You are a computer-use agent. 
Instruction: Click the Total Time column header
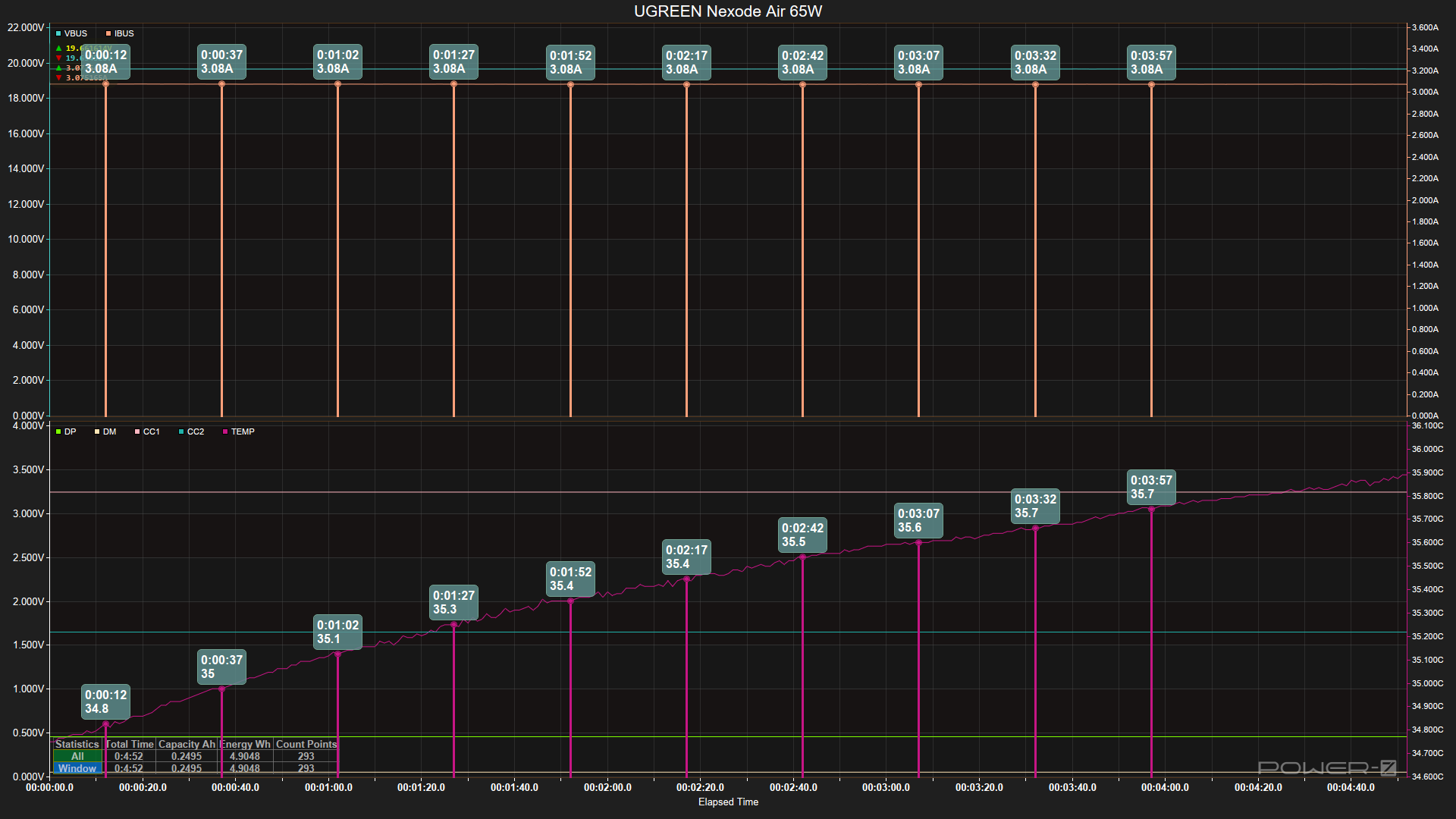click(130, 744)
